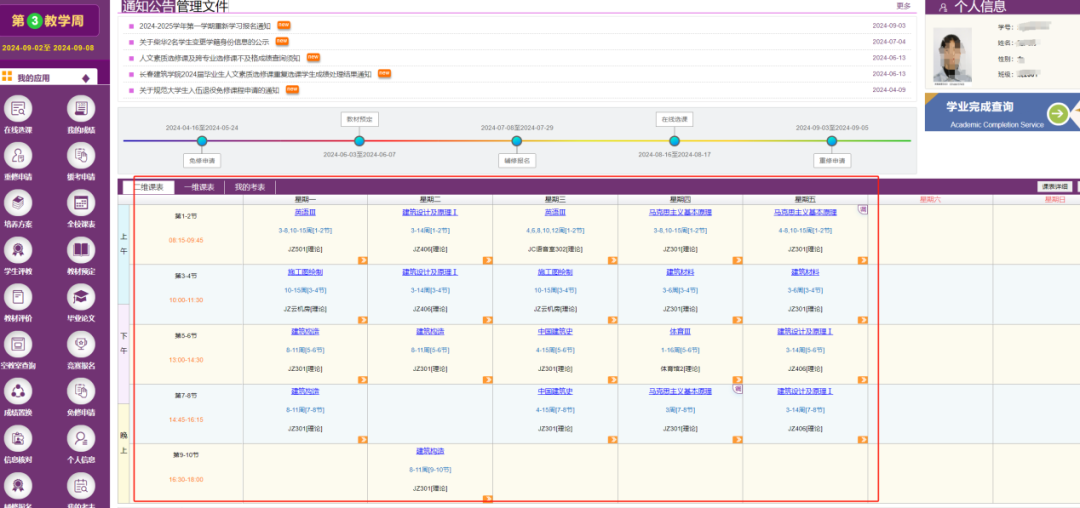The height and width of the screenshot is (508, 1080).
Task: Click the 辅修报名 timeline marker dot
Action: [517, 141]
